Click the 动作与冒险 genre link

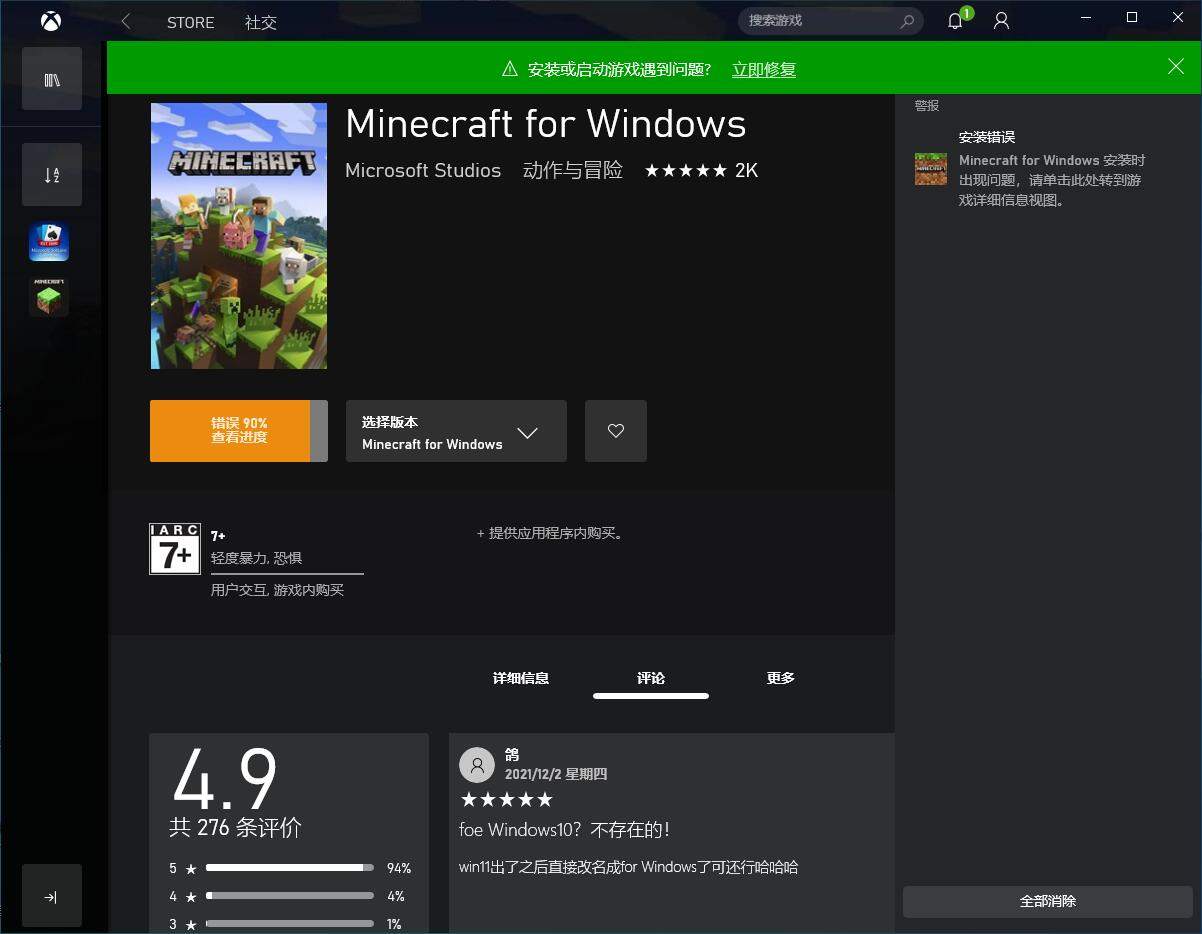(x=573, y=170)
